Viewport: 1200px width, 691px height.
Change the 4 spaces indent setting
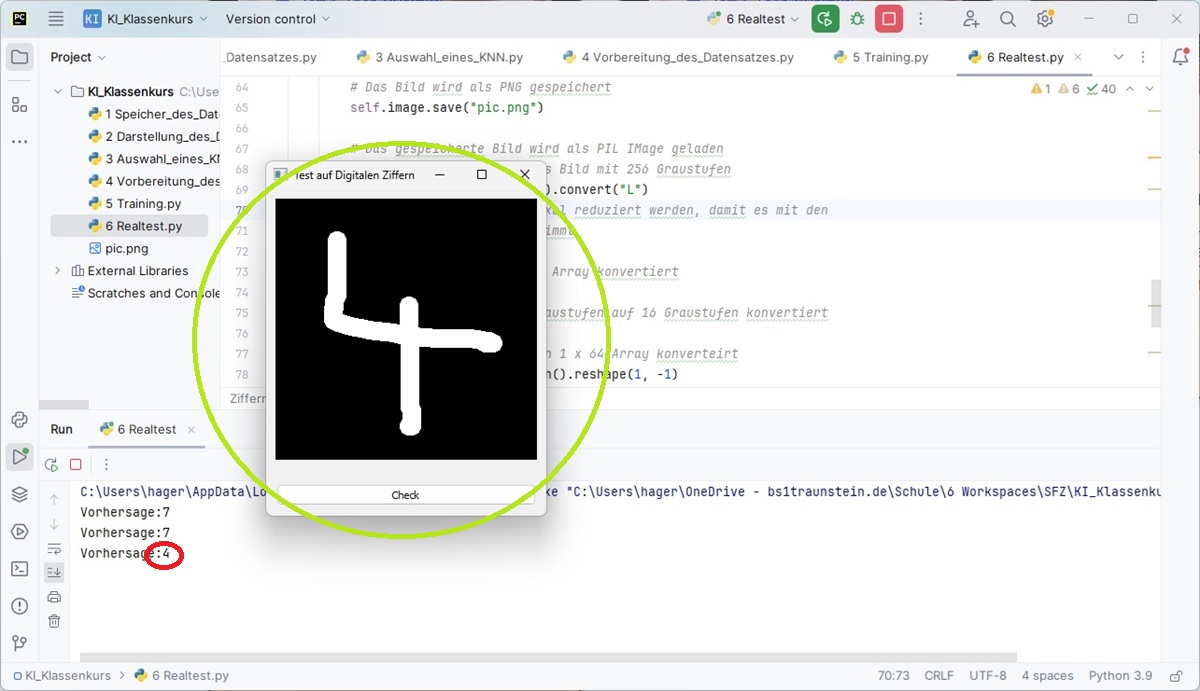pyautogui.click(x=1046, y=675)
